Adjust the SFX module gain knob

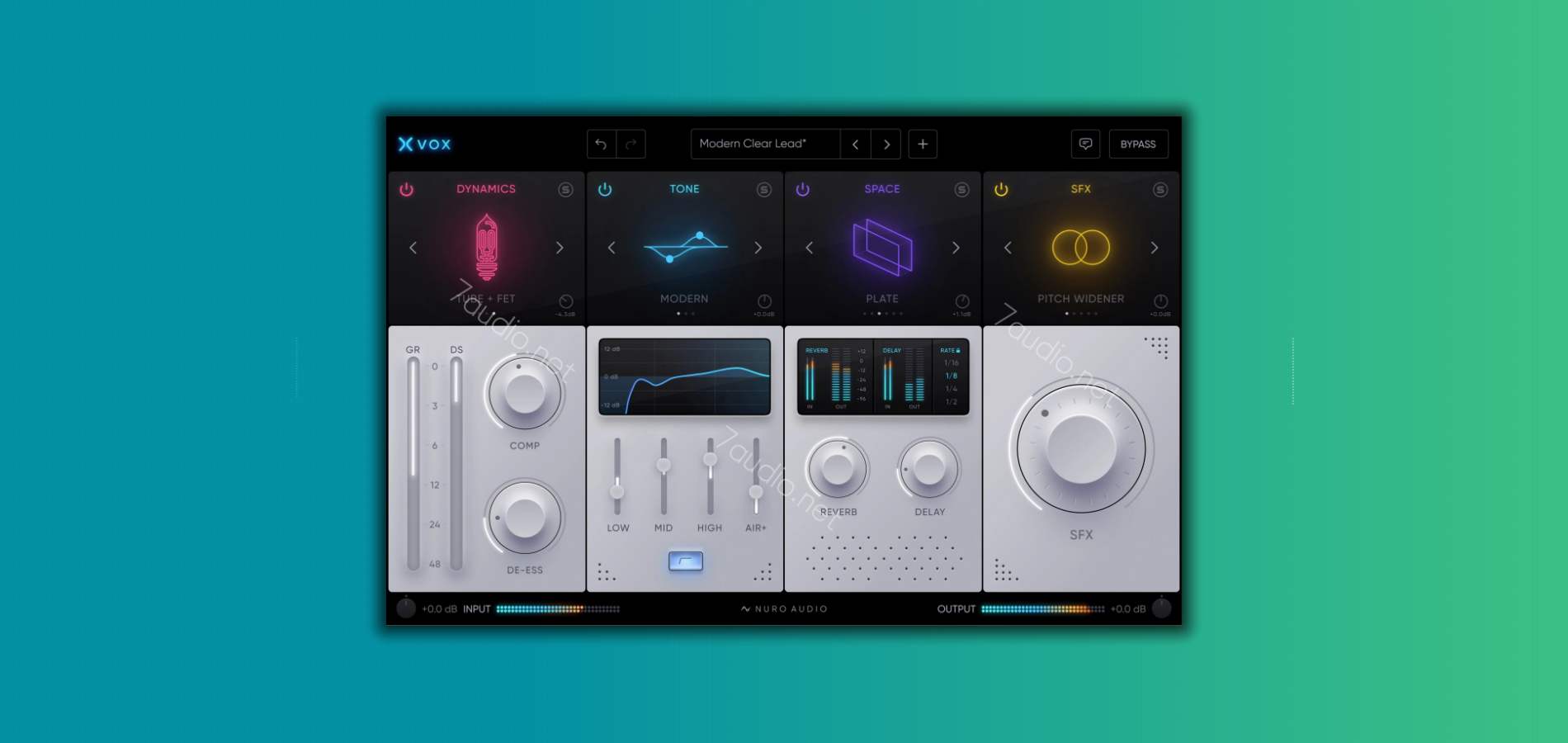click(x=1160, y=301)
